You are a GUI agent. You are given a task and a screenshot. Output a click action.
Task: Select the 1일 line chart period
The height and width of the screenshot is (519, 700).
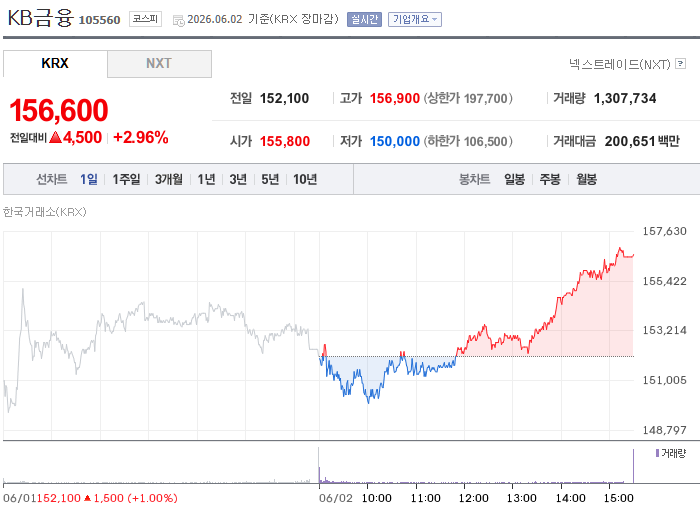89,179
